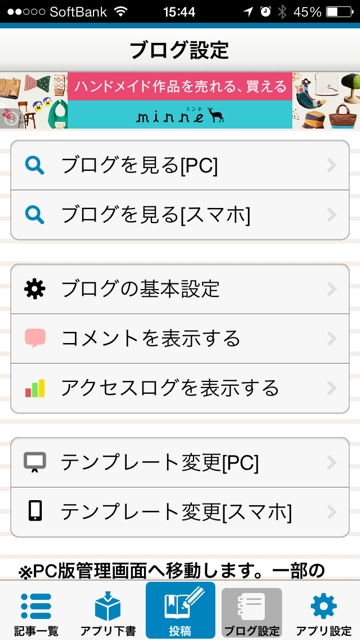This screenshot has width=360, height=640.
Task: Select the ブログ設定 tab
Action: (252, 613)
